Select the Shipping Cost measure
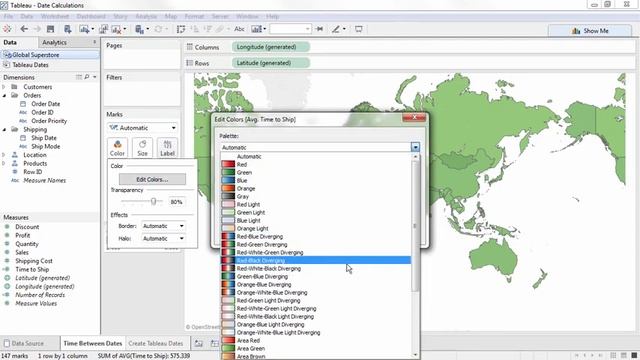This screenshot has width=640, height=360. click(34, 261)
